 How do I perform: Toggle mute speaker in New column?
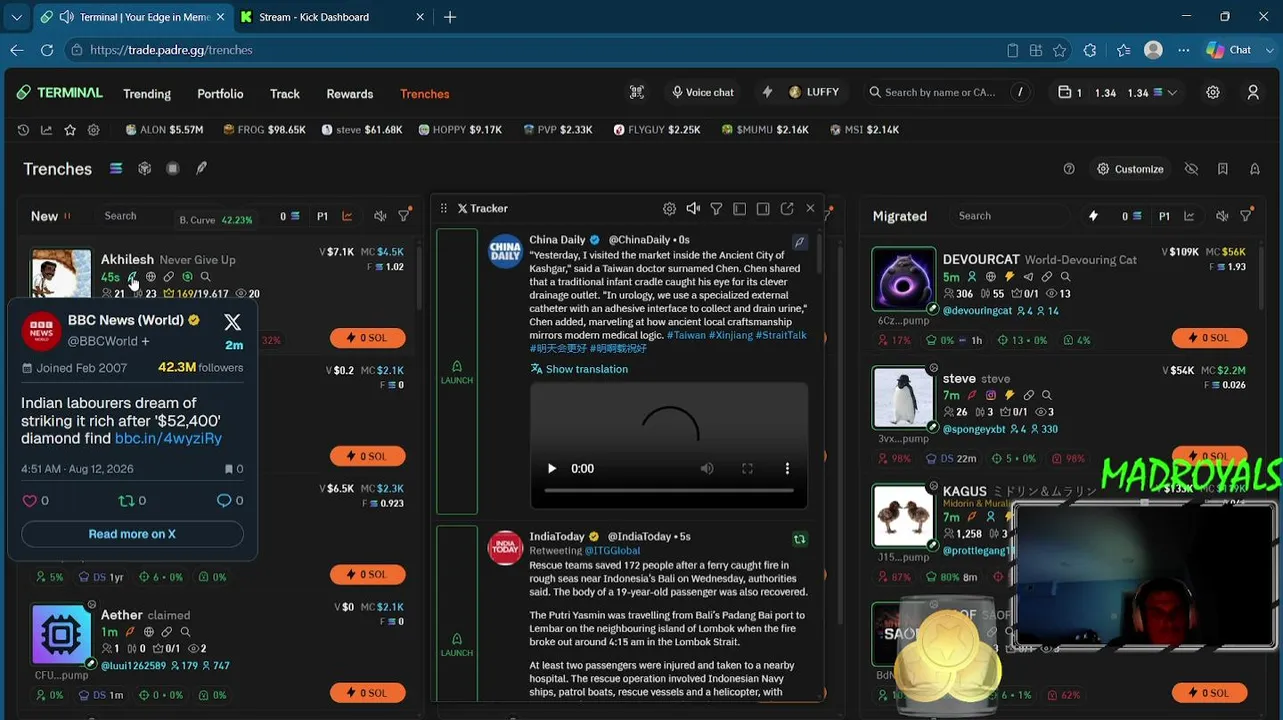click(380, 216)
